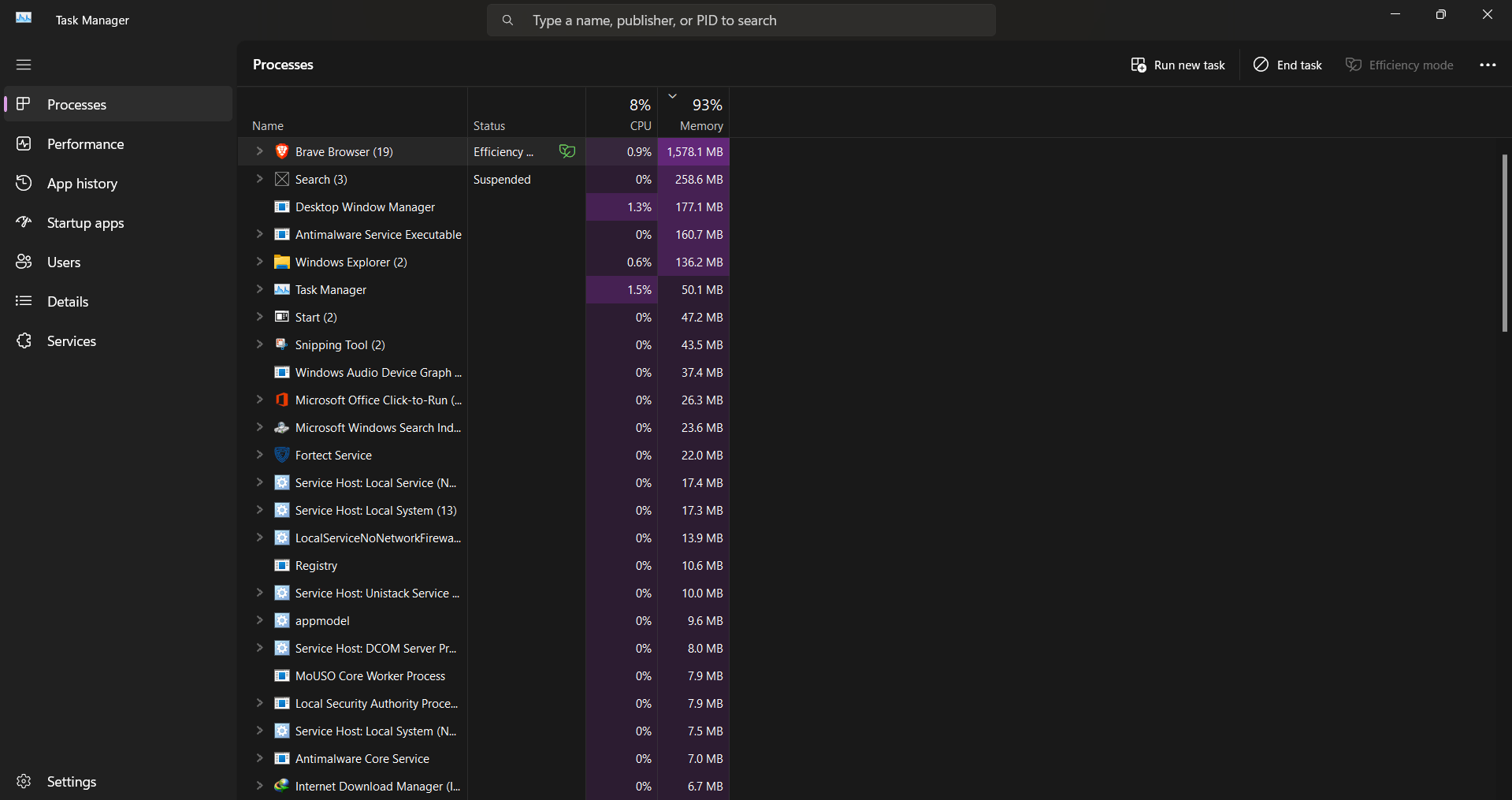1512x800 pixels.
Task: Select the Brave Browser 1,578.1 MB memory cell
Action: coord(693,151)
